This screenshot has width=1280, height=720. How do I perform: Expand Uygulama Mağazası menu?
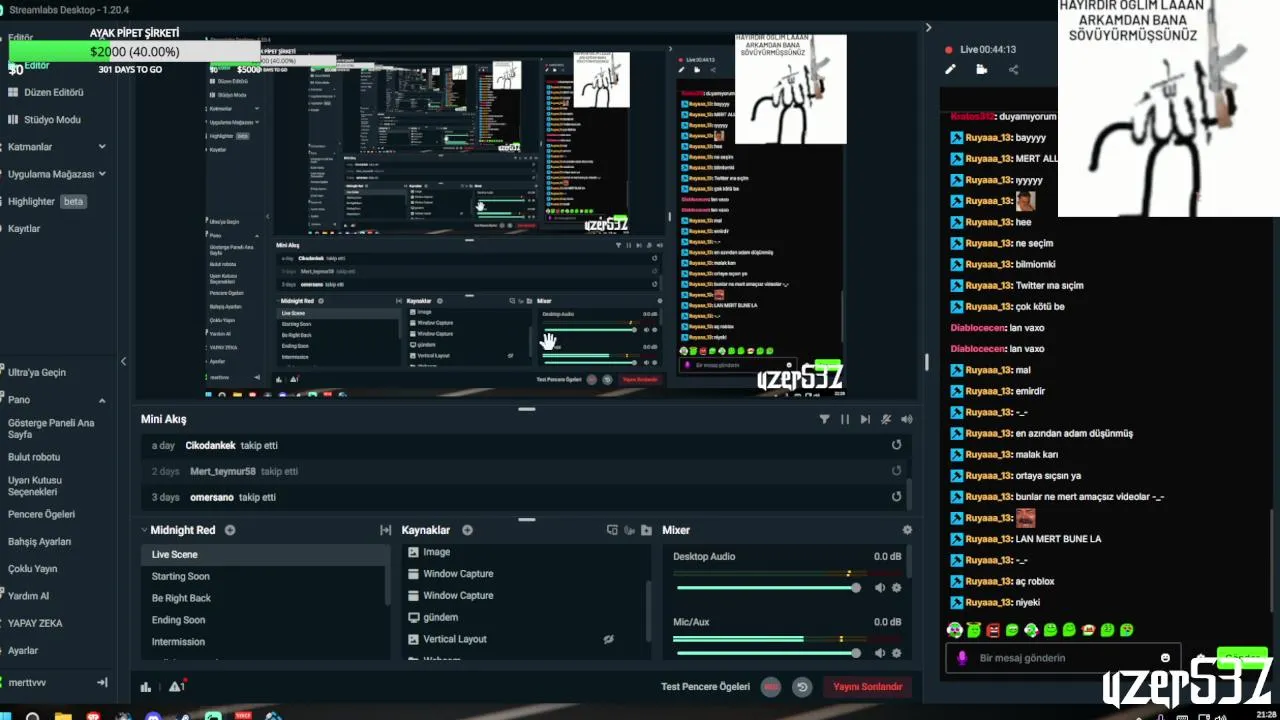[102, 174]
